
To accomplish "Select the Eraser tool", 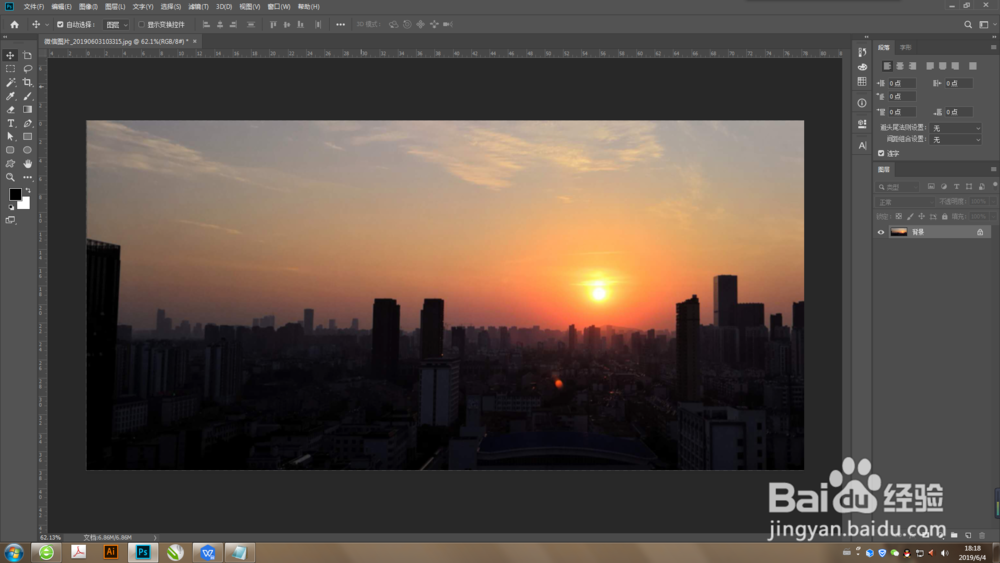I will tap(10, 110).
